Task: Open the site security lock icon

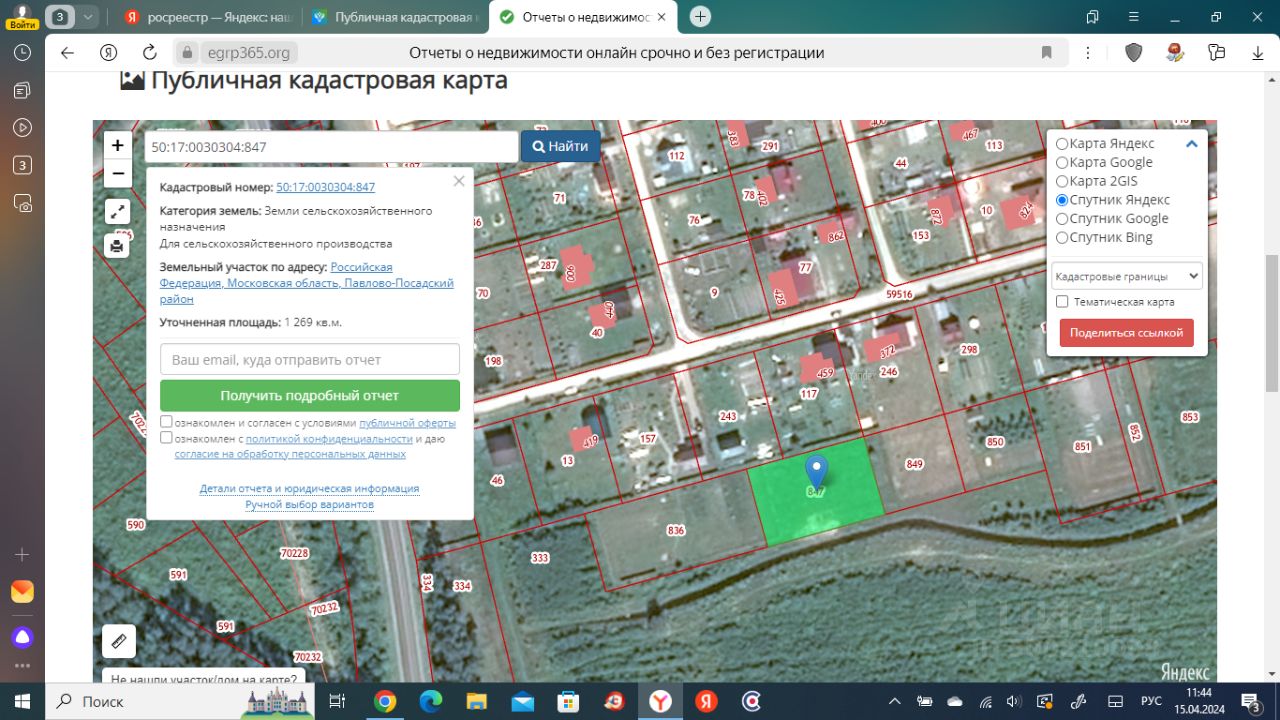Action: (x=186, y=53)
